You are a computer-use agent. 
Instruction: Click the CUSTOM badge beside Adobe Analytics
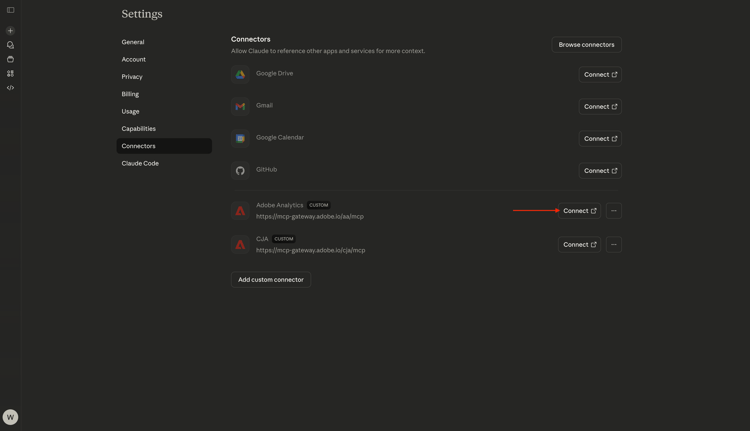click(x=319, y=205)
